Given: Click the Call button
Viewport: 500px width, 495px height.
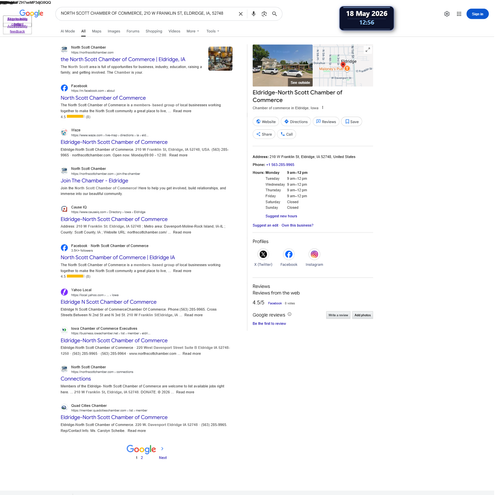Looking at the screenshot, I should tap(287, 134).
